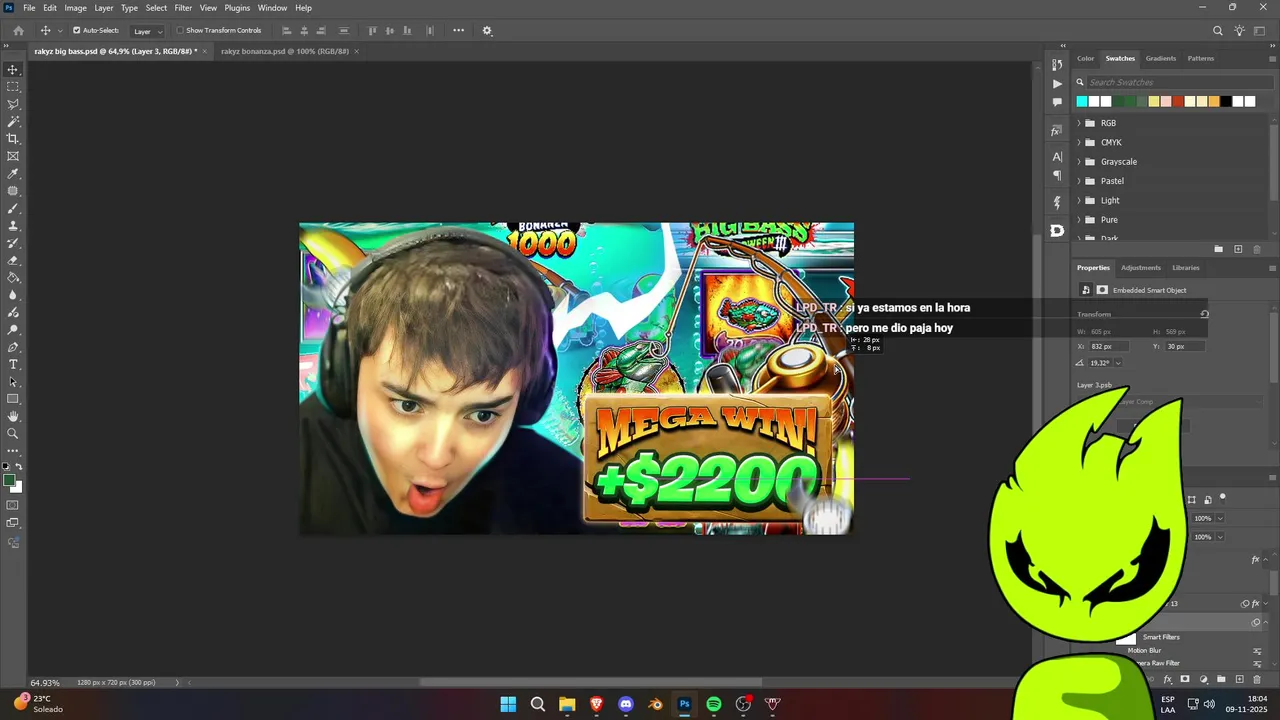Select the Eyedropper tool
This screenshot has width=1280, height=720.
point(13,174)
